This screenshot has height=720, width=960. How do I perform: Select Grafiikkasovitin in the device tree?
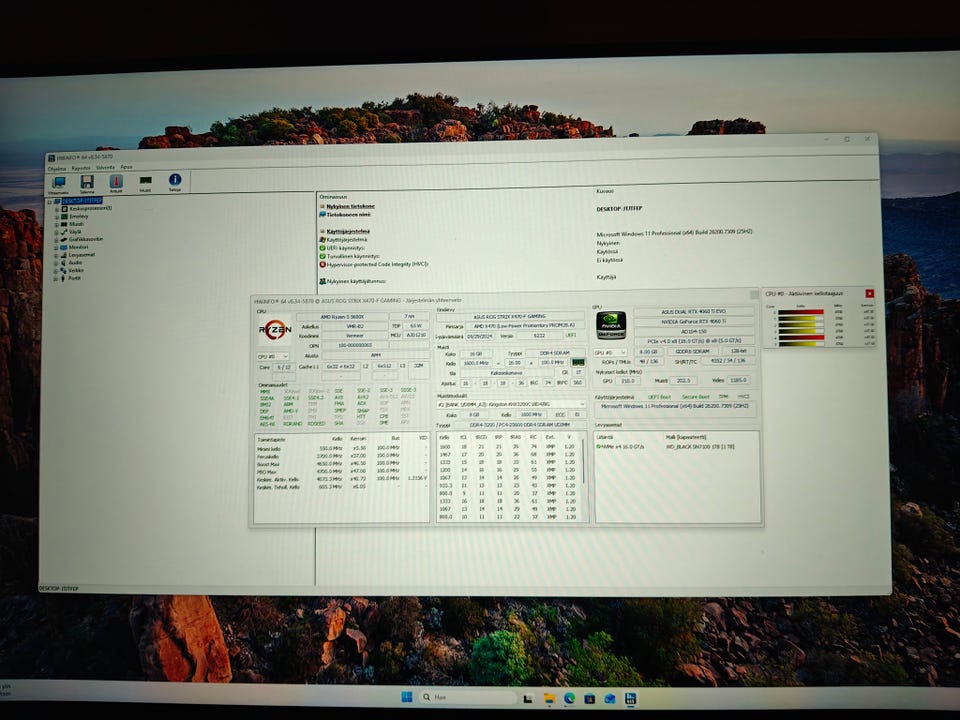(x=86, y=239)
